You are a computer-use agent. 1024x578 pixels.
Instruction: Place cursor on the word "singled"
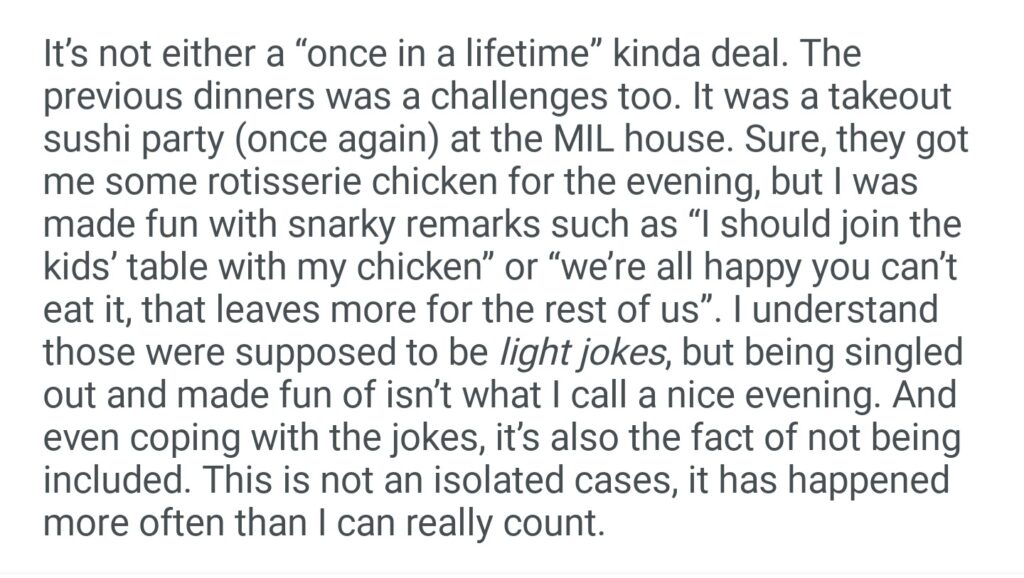(911, 352)
